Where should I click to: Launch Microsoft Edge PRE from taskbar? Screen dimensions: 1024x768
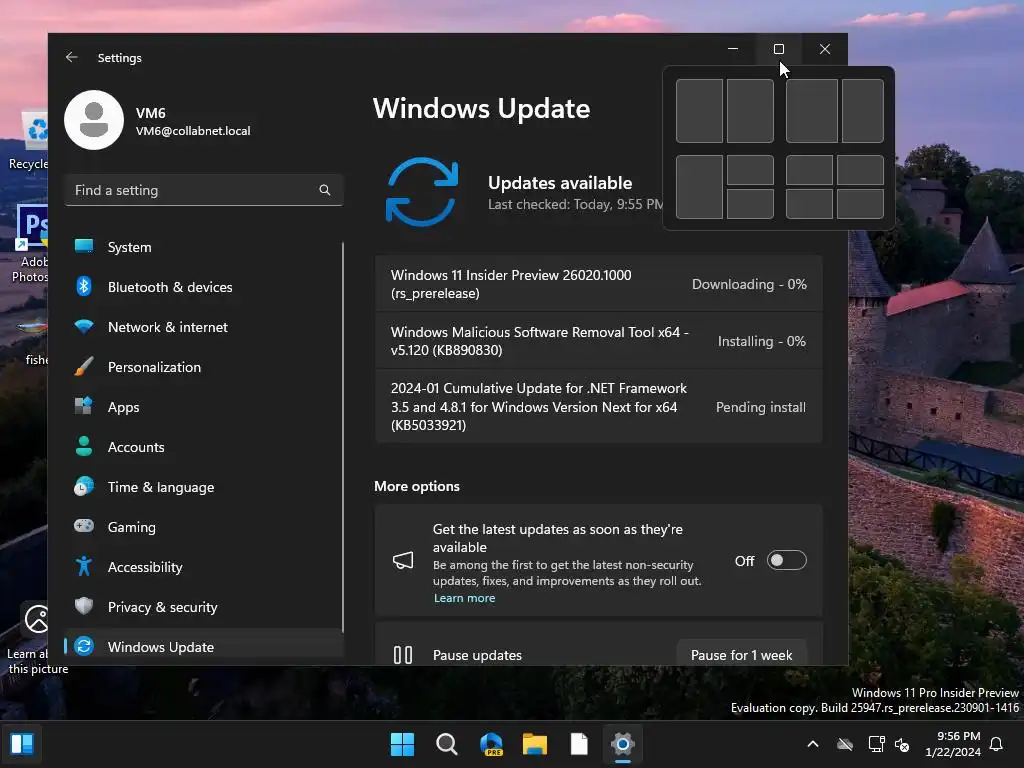(x=491, y=744)
